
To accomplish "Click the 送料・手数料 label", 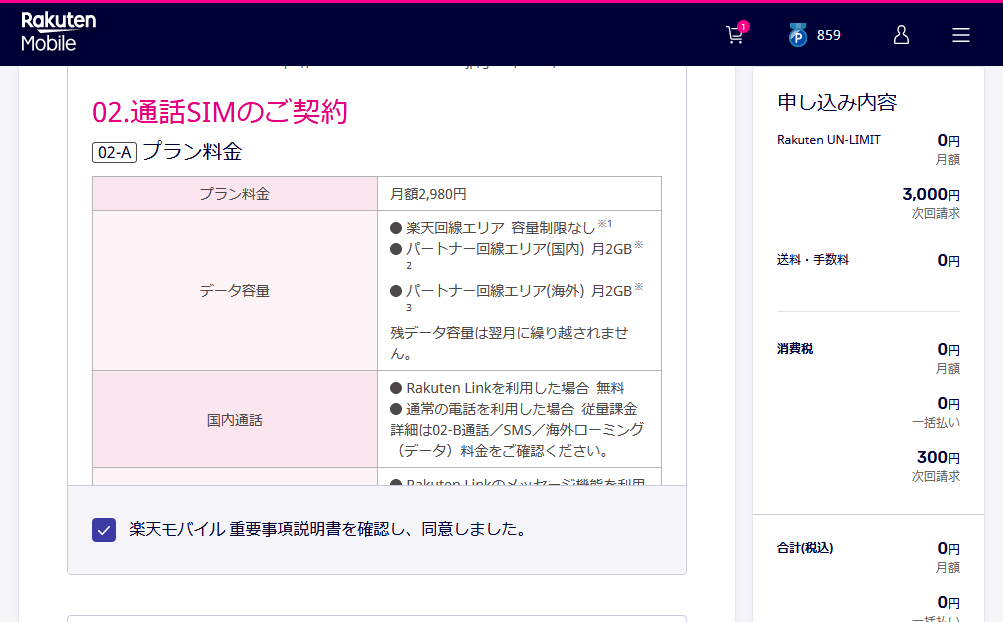I will point(812,259).
